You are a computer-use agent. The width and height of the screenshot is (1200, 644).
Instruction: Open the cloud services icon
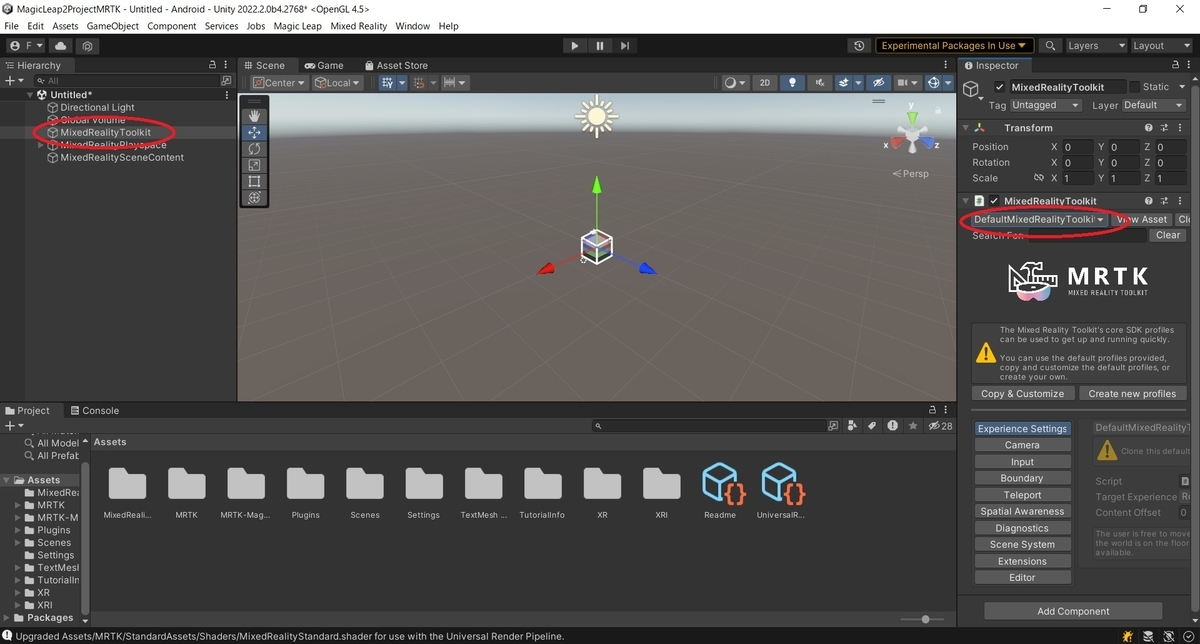point(61,45)
